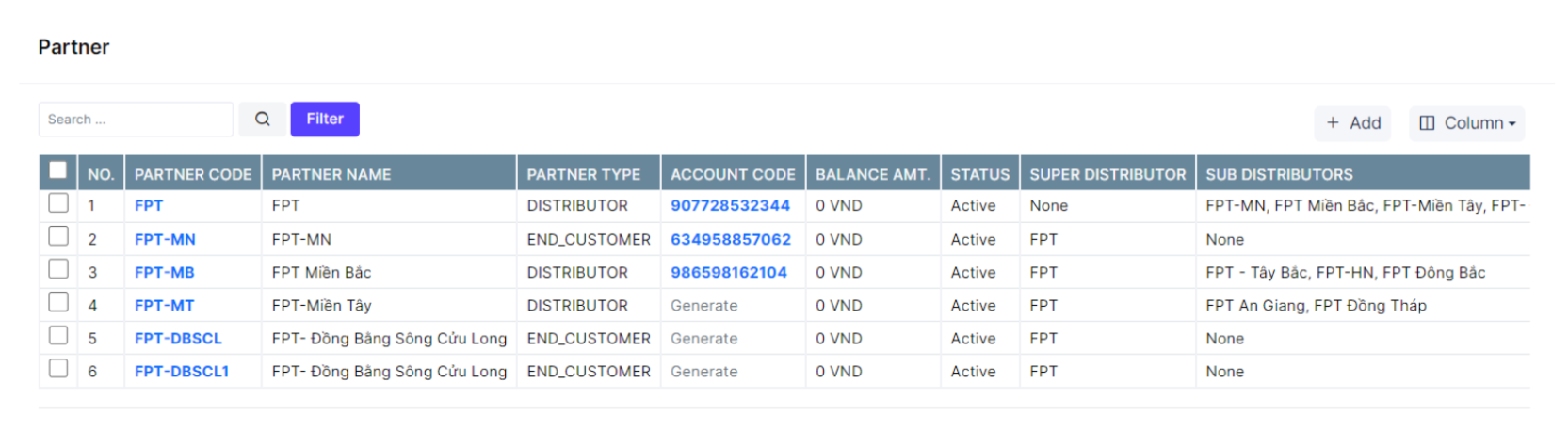The height and width of the screenshot is (431, 1568).
Task: Open partner code link FPT-DBSCL
Action: point(178,339)
